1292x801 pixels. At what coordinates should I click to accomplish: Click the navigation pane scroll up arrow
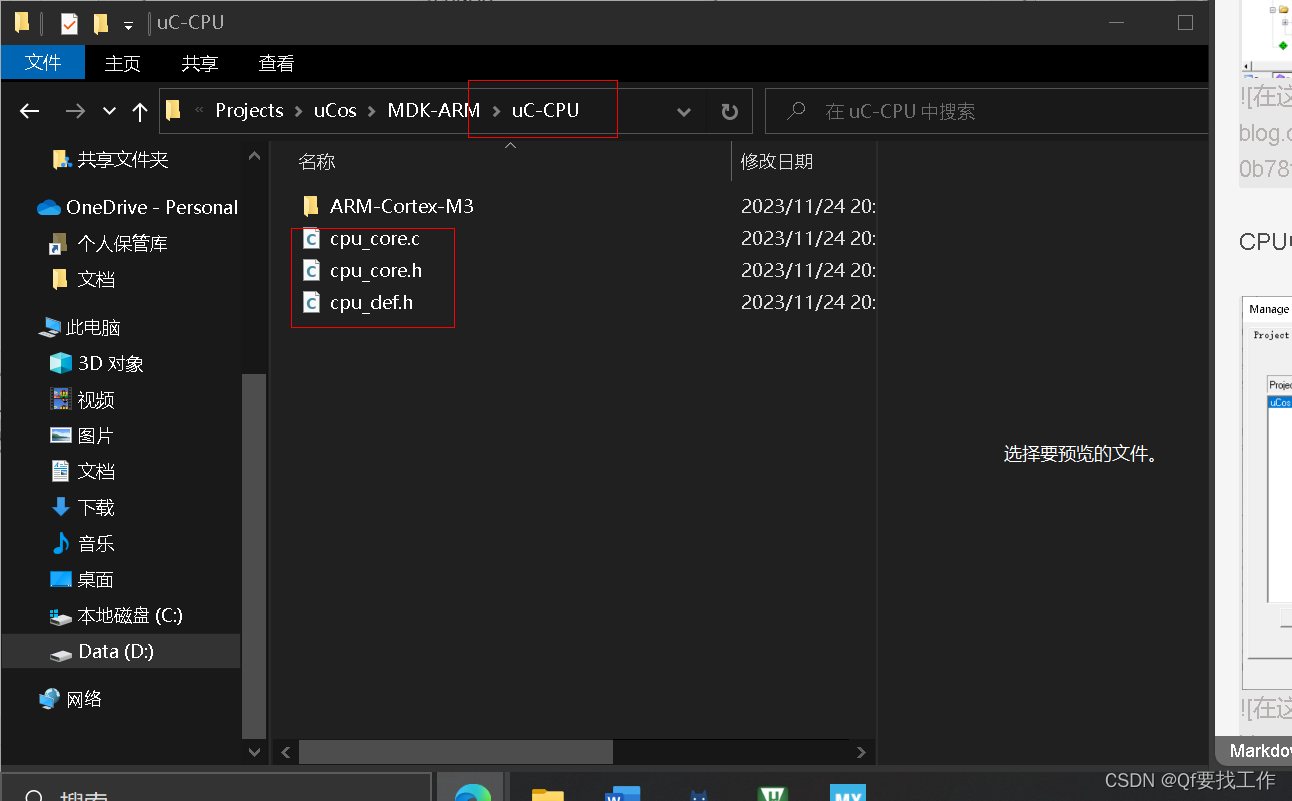[x=254, y=157]
